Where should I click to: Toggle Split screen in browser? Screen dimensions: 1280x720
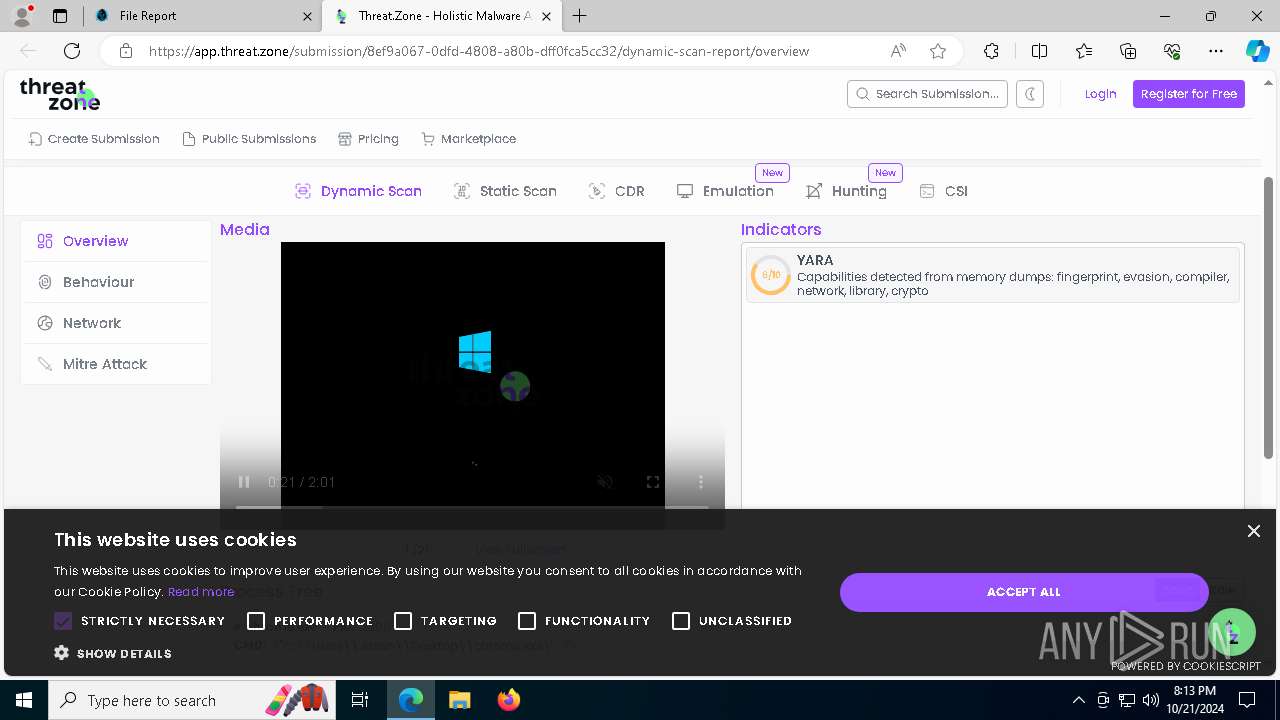point(1039,51)
